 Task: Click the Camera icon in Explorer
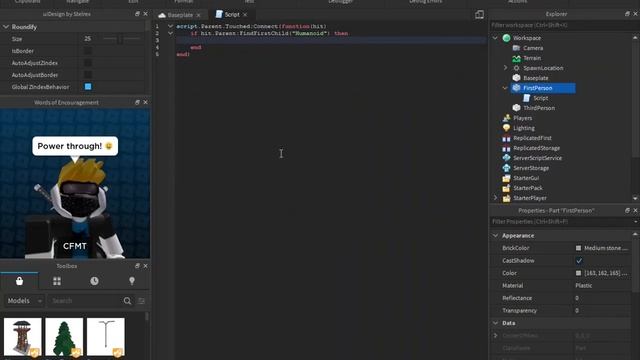516,48
